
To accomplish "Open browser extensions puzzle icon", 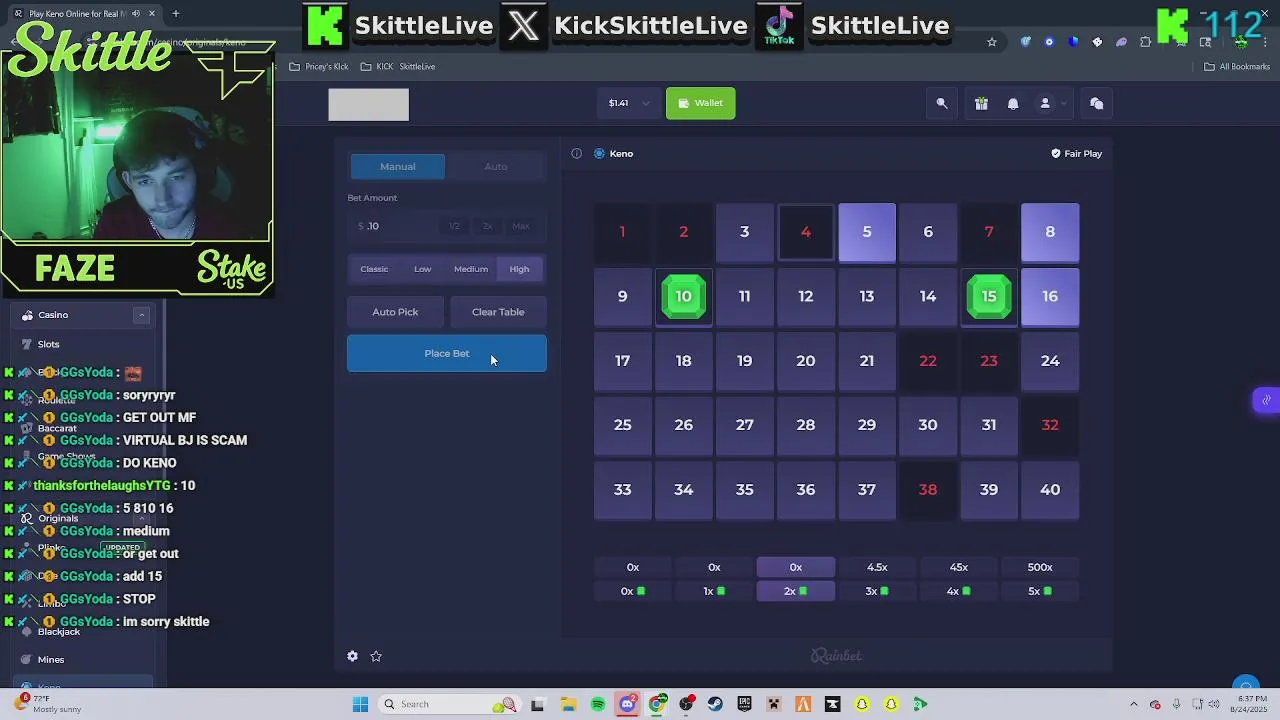I will (1146, 42).
